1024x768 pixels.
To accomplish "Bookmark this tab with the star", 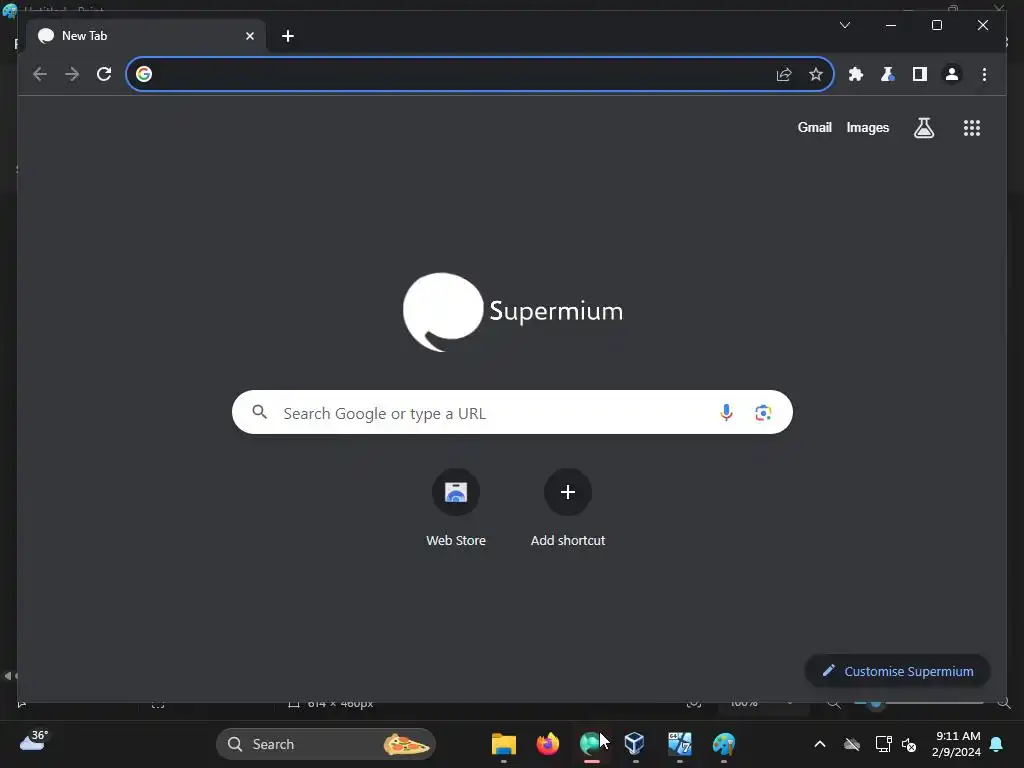I will 816,74.
